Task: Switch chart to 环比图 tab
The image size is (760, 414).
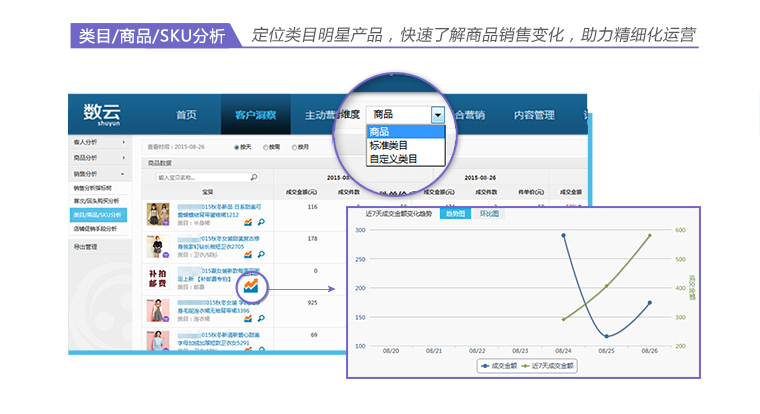Action: [489, 214]
